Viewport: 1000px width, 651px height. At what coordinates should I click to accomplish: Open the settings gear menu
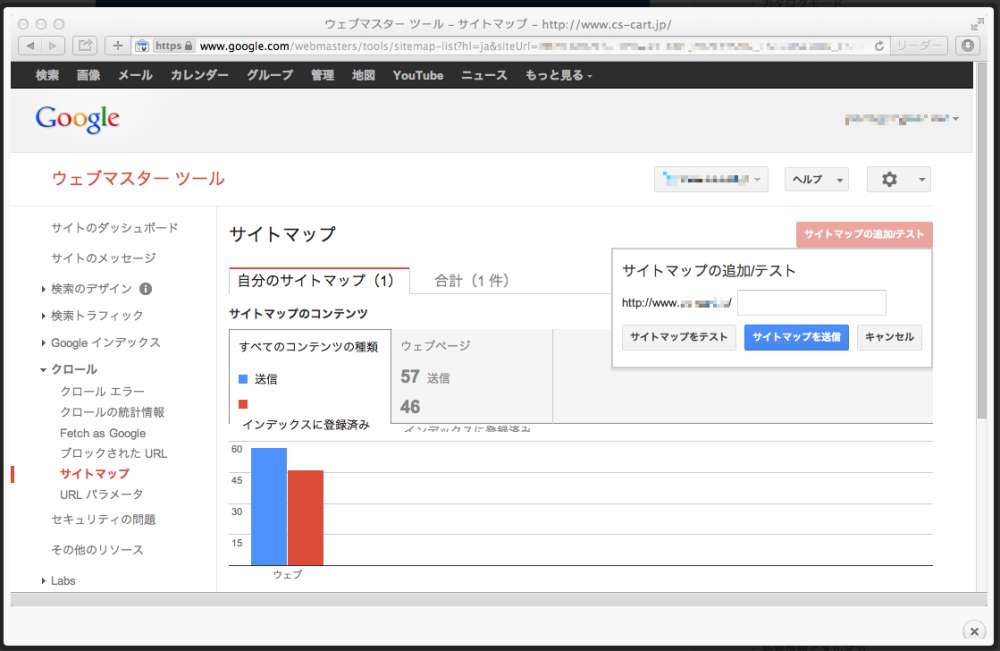tap(898, 179)
